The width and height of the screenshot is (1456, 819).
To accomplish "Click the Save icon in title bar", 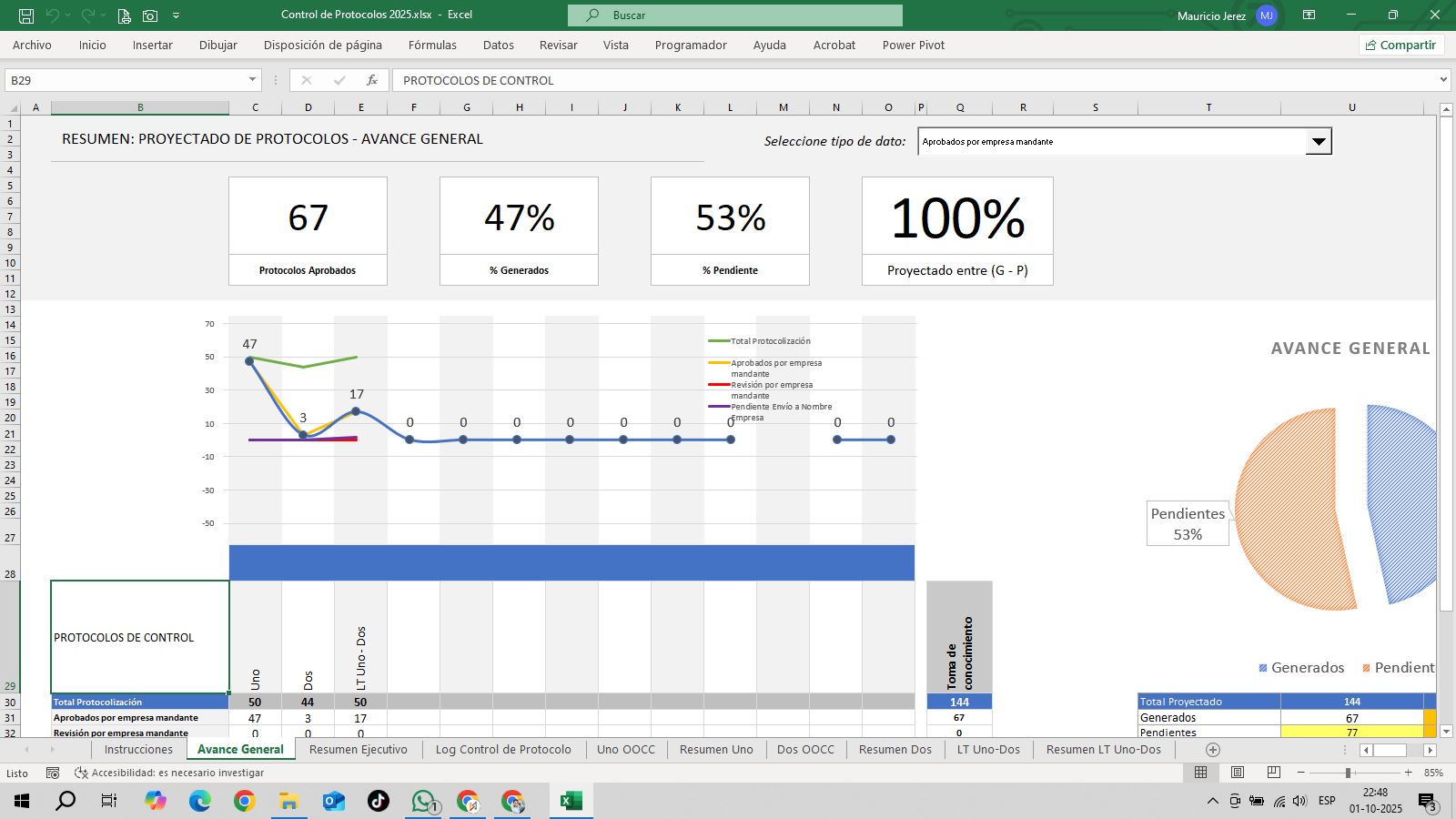I will [26, 15].
